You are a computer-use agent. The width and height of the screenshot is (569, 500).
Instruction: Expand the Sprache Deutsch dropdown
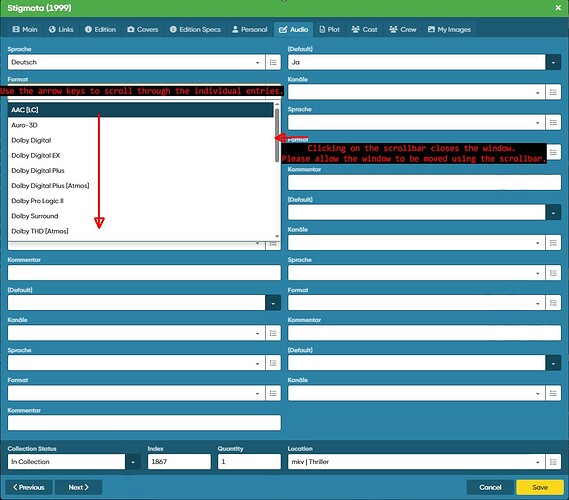point(257,62)
